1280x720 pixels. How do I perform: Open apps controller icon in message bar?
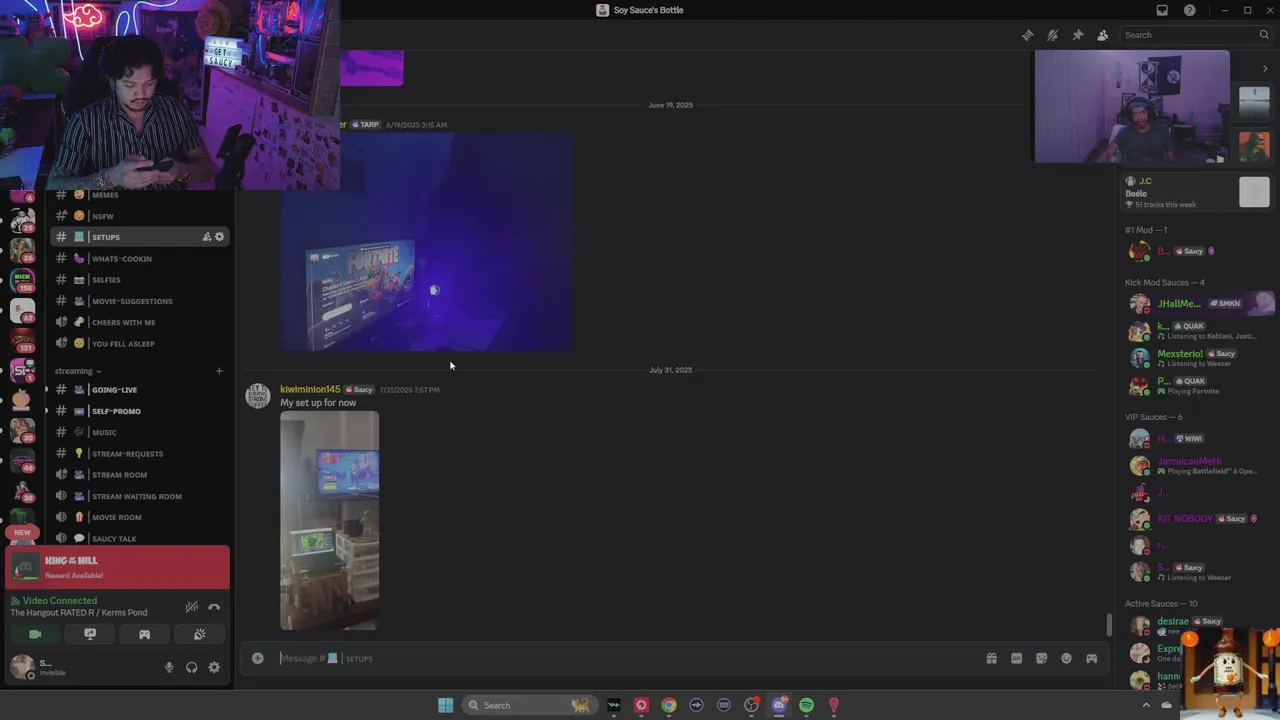(1091, 658)
